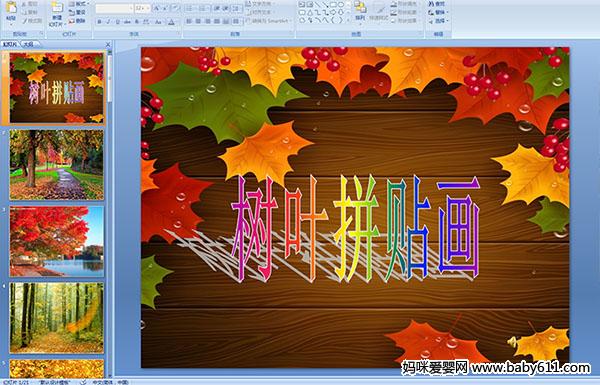Toggle Strikethrough formatting
This screenshot has width=600, height=385.
tap(127, 22)
